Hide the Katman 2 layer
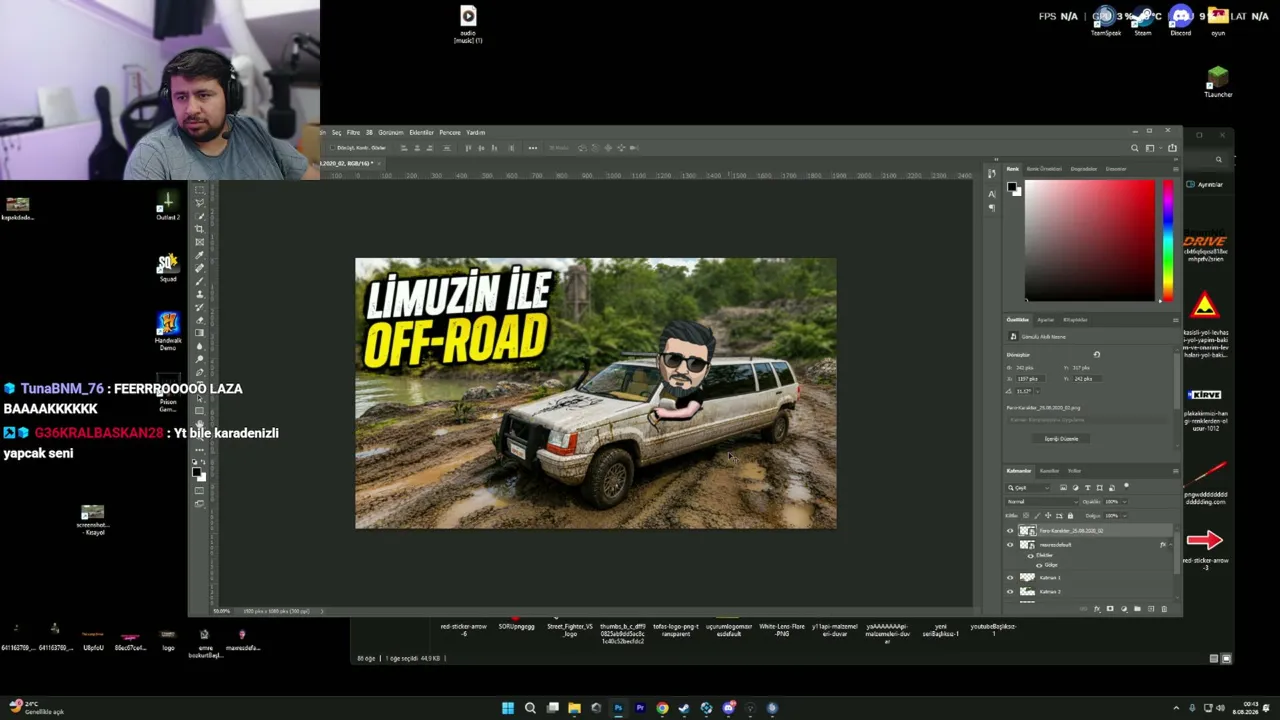Screen dimensions: 1280x720 click(1010, 592)
